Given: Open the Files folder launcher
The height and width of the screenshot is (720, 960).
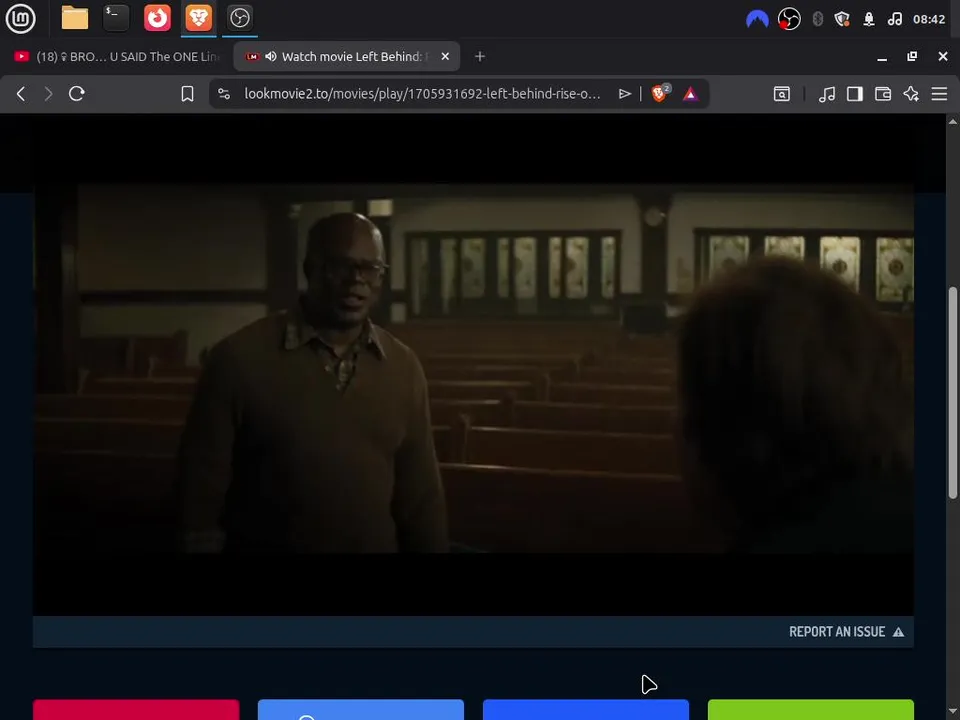Looking at the screenshot, I should [x=75, y=18].
